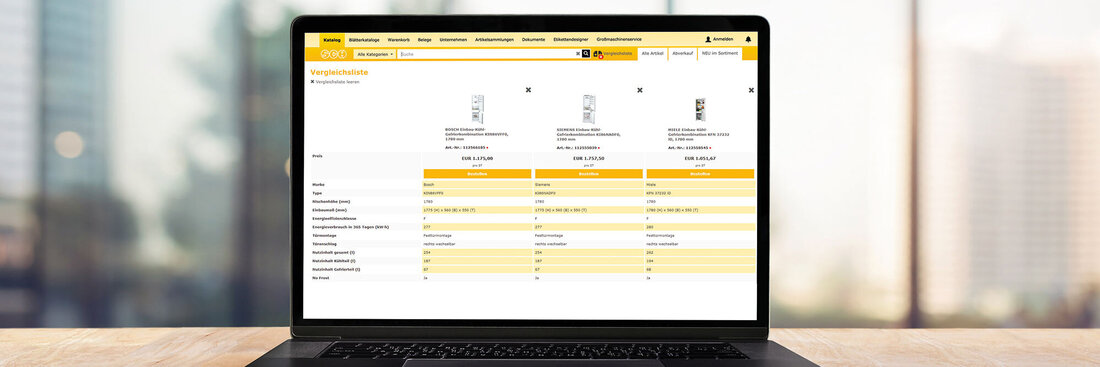Click Bestellen for the EUR 1.051,67 product
Screen dimensions: 1100x367
point(700,173)
